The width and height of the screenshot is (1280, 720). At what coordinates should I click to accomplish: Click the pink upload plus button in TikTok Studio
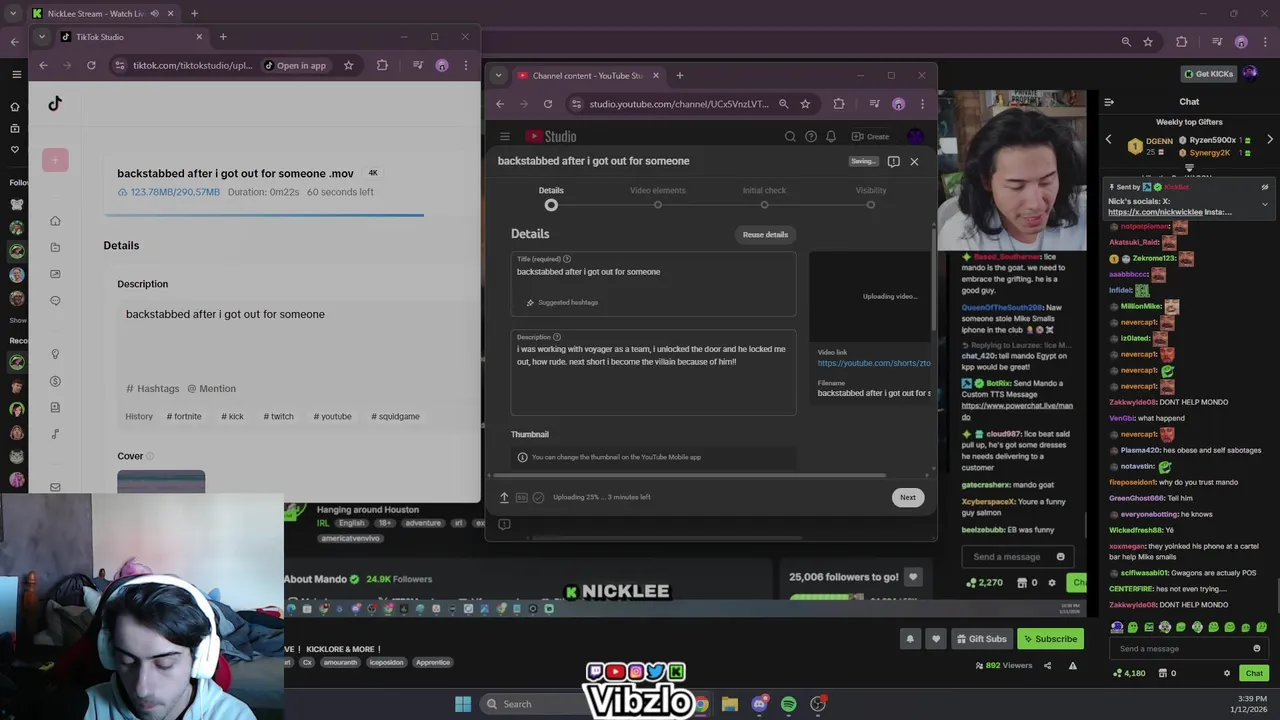coord(55,160)
